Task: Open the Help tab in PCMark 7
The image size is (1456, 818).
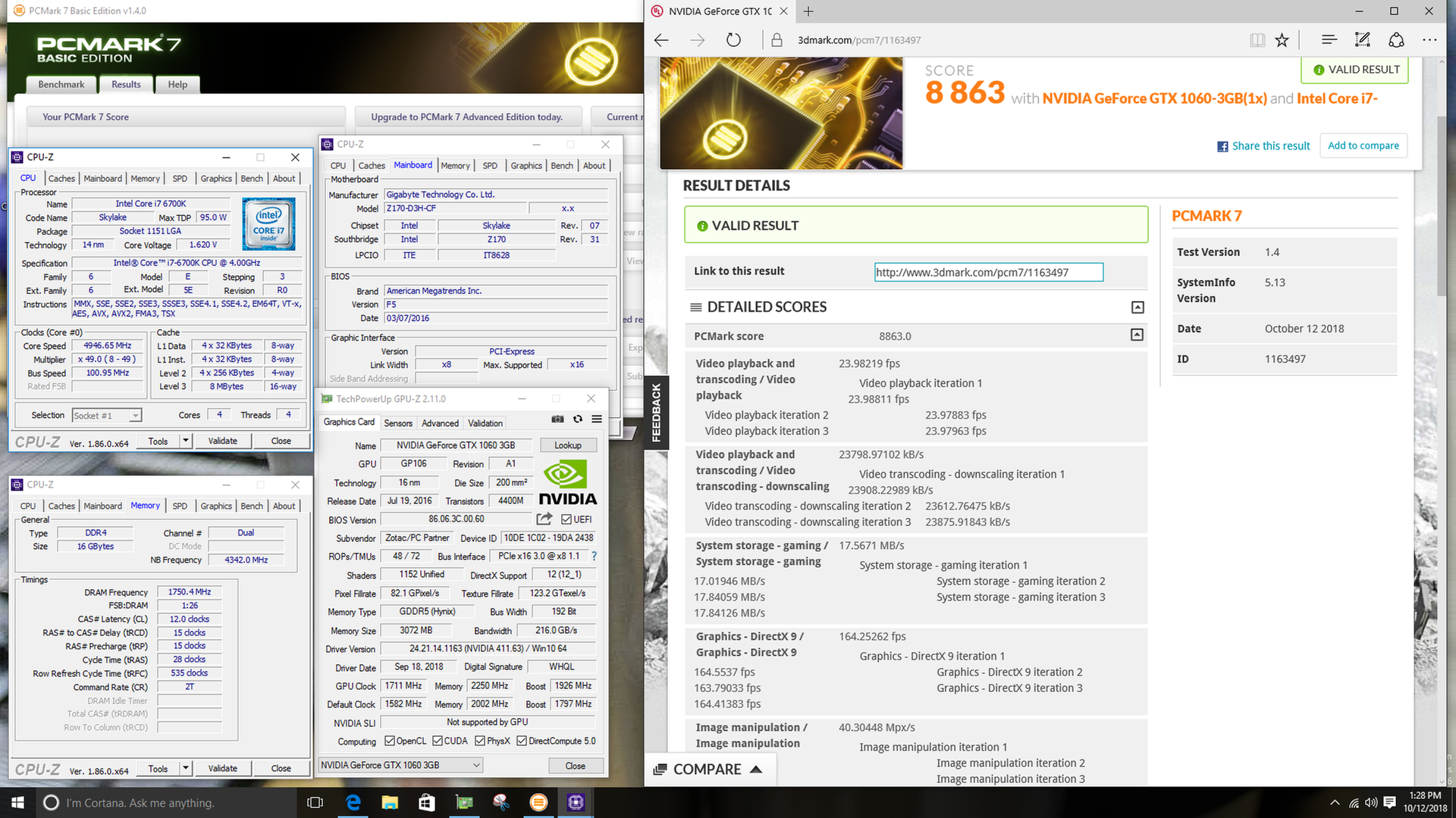Action: click(x=177, y=84)
